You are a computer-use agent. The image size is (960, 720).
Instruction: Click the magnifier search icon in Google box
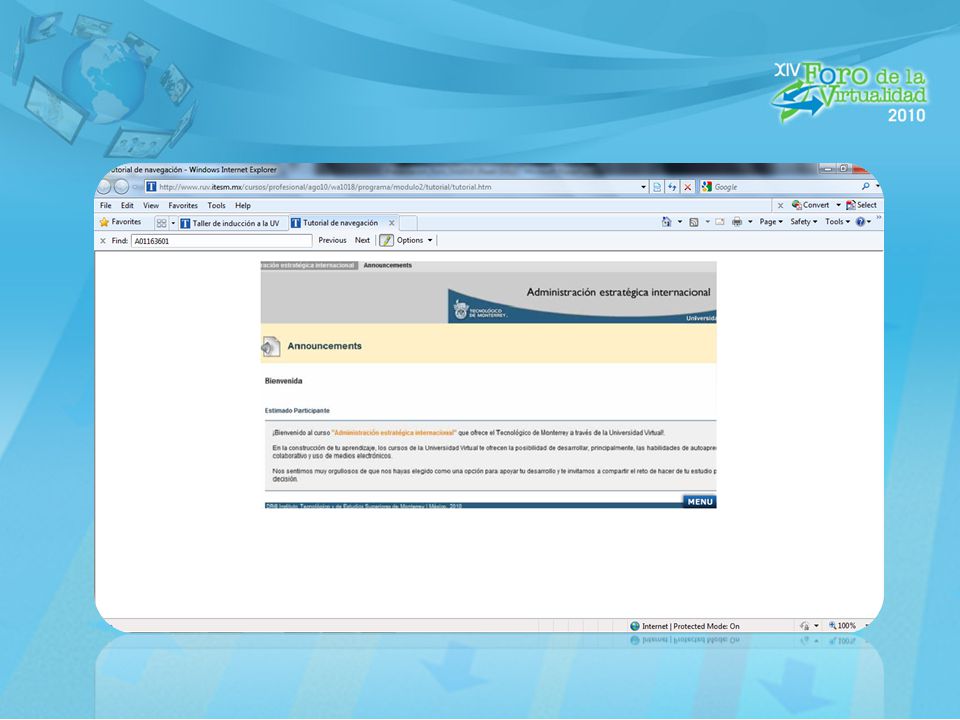coord(866,187)
